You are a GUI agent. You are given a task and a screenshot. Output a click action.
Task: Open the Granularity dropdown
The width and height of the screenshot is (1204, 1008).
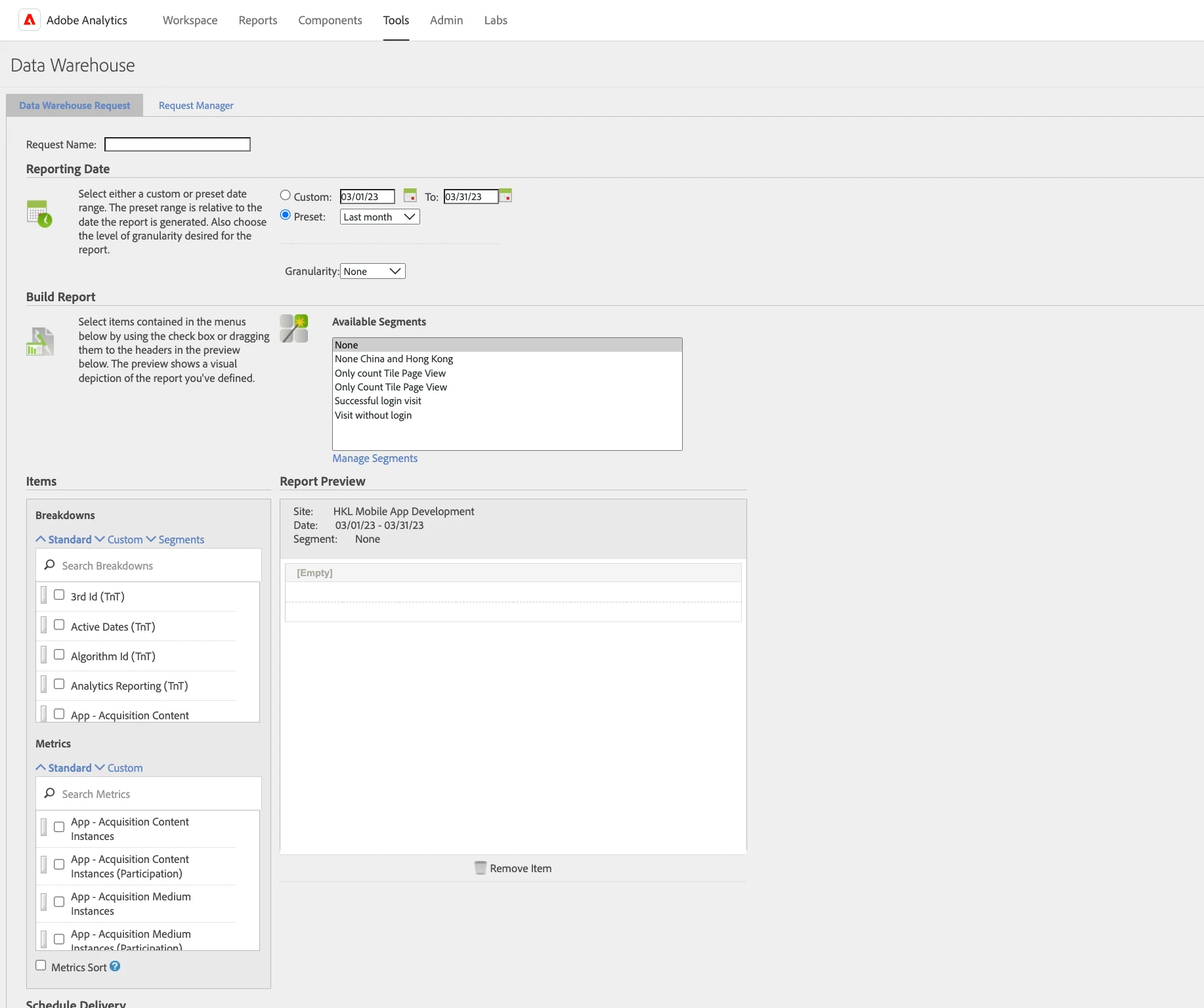coord(372,271)
